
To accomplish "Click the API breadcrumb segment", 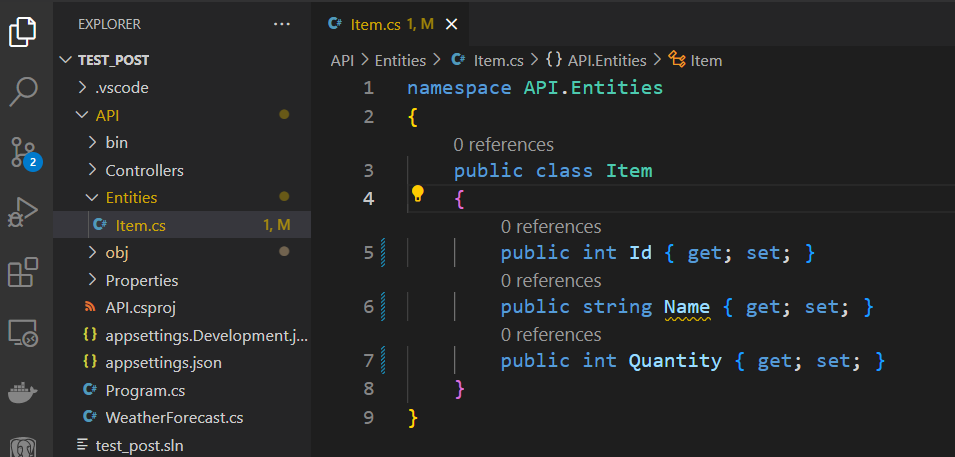I will pyautogui.click(x=342, y=60).
